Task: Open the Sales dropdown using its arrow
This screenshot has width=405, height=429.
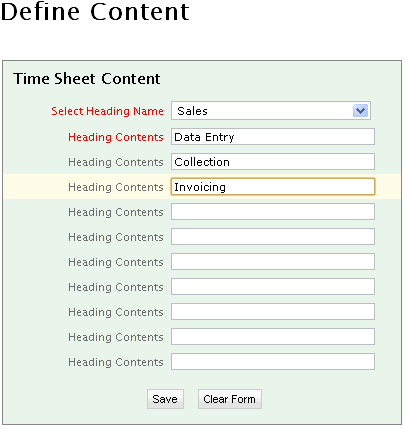Action: tap(360, 111)
